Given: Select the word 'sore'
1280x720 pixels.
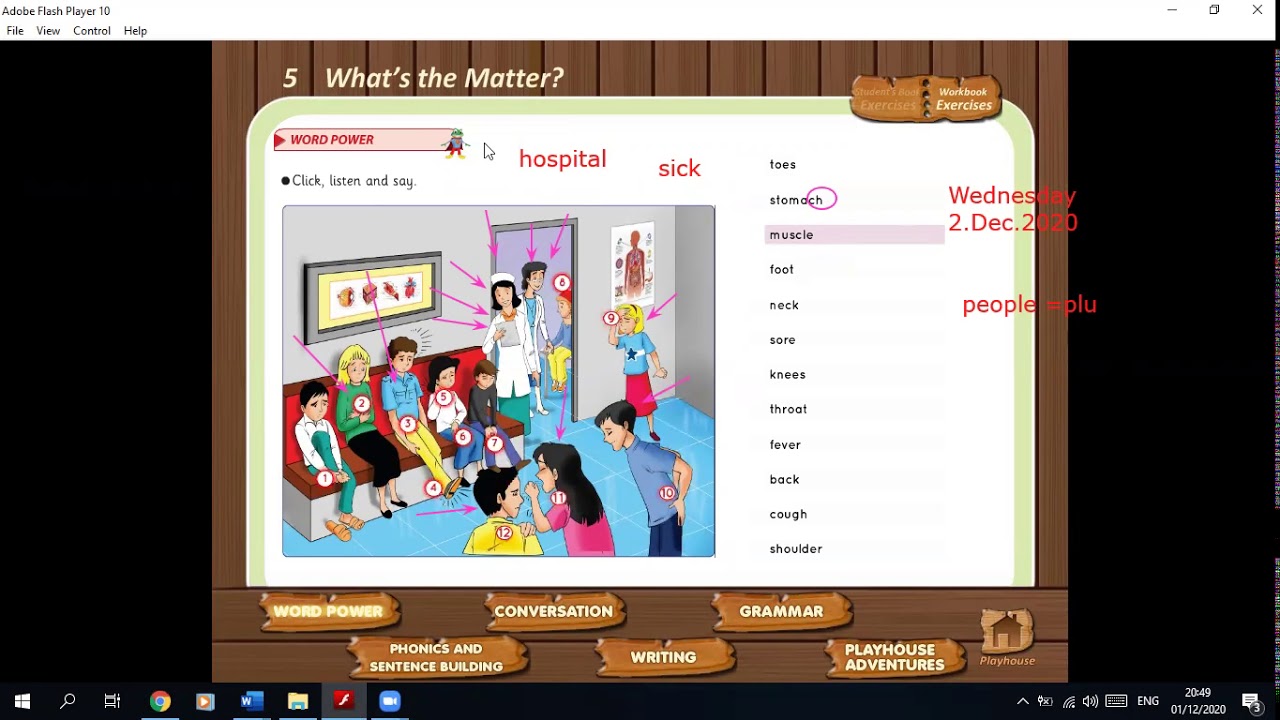Looking at the screenshot, I should point(783,340).
